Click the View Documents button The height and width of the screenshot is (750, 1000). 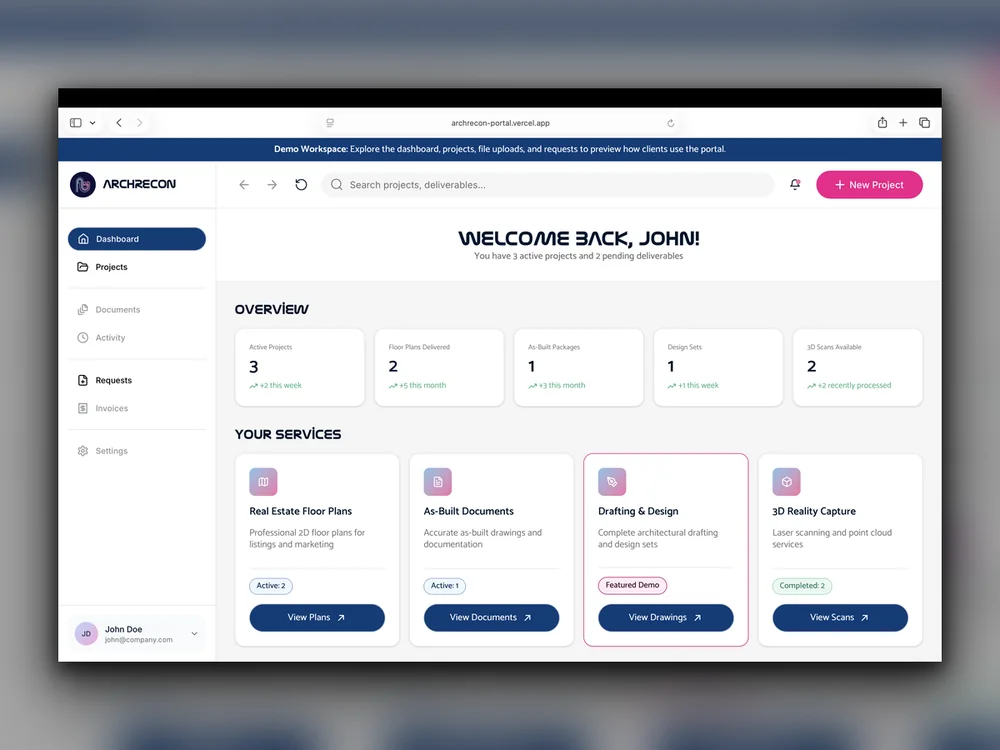(491, 617)
